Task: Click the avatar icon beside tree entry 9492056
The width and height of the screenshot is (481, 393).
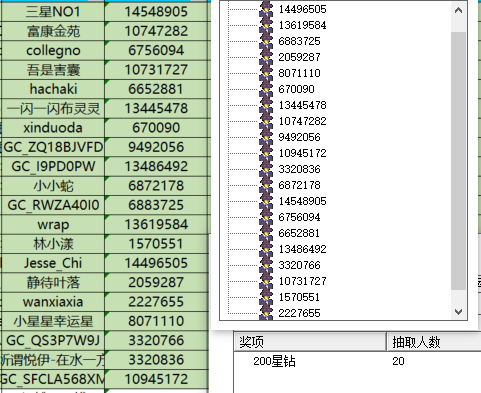Action: pos(266,137)
